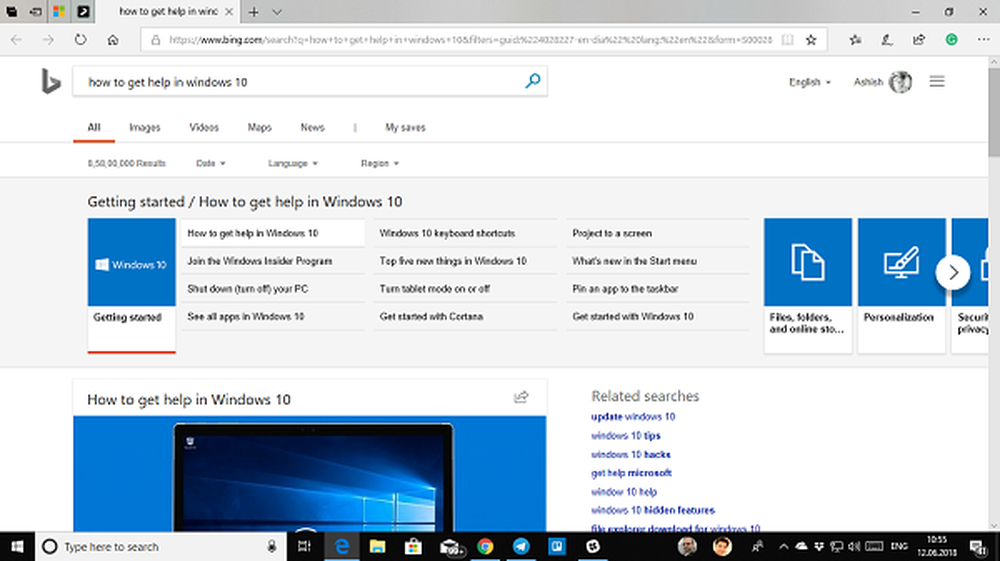Click the Bing search magnifier icon

533,82
